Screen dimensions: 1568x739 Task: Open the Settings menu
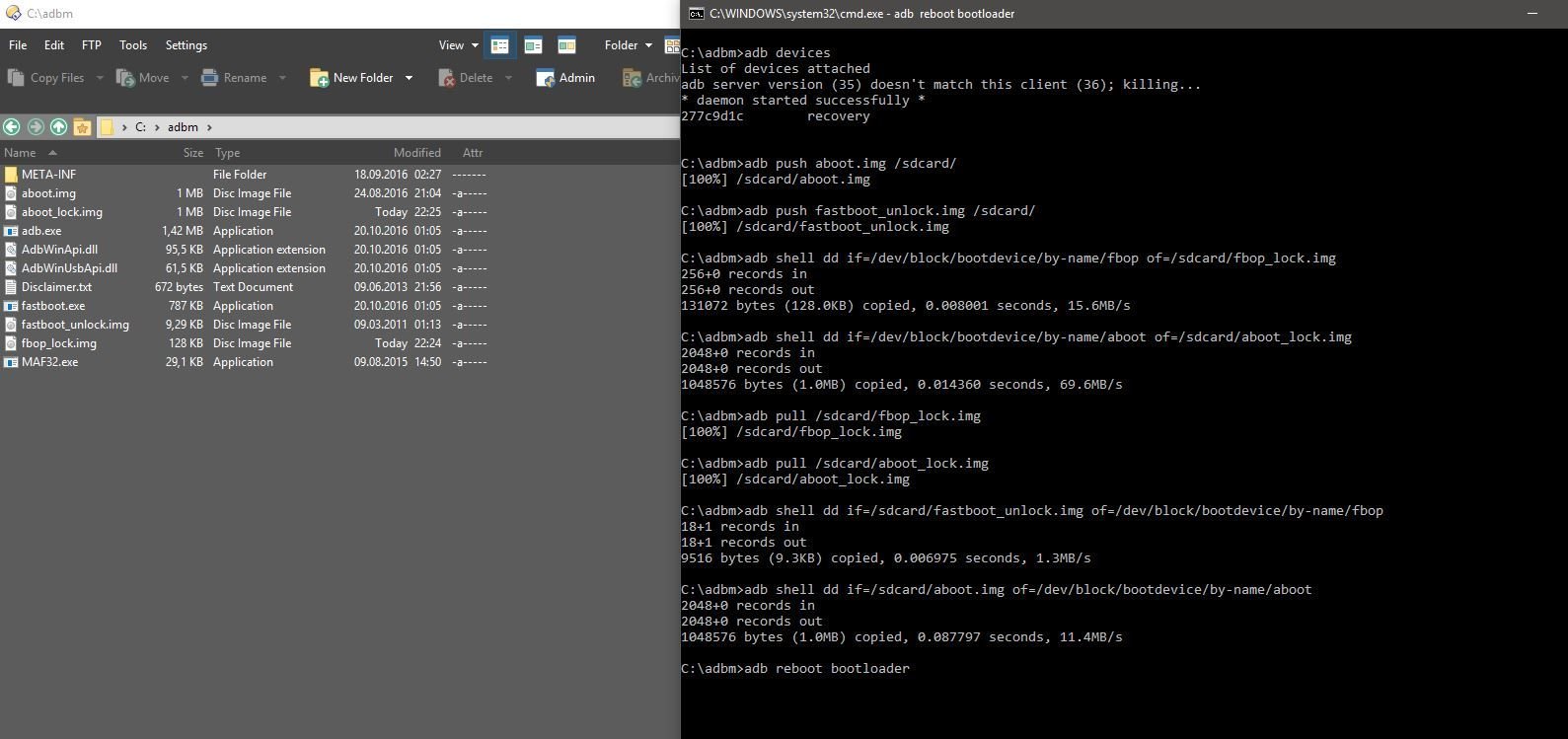[187, 45]
